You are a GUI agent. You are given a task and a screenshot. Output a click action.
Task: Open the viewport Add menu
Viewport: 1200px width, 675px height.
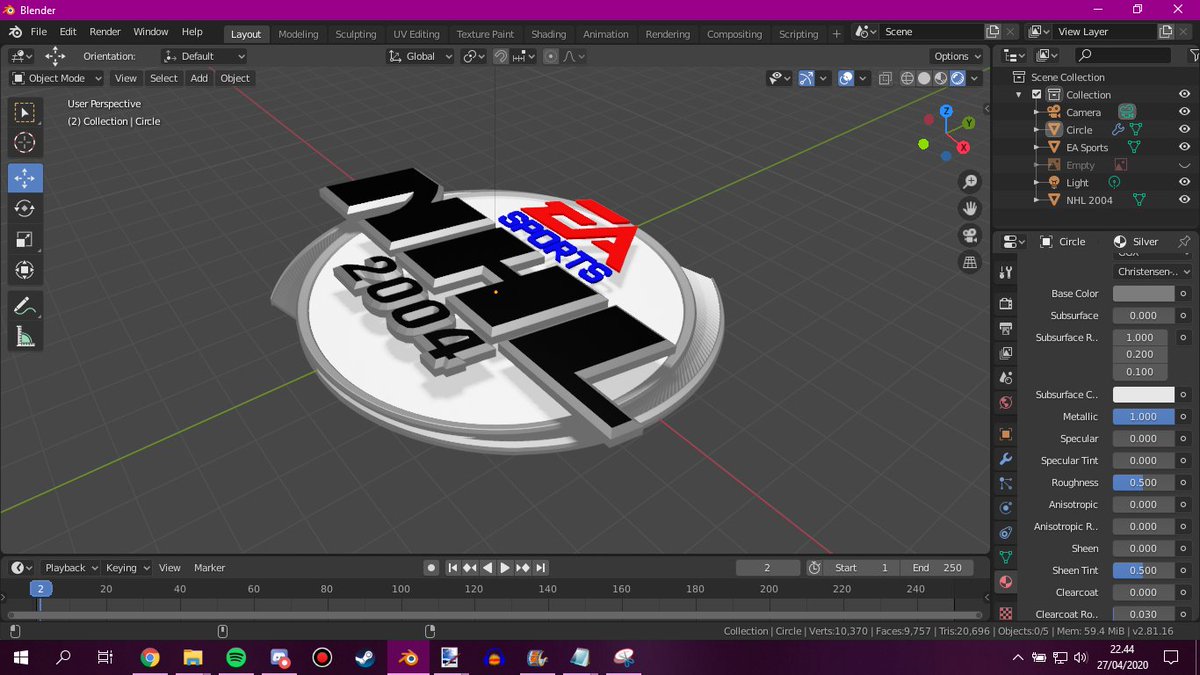pyautogui.click(x=199, y=78)
